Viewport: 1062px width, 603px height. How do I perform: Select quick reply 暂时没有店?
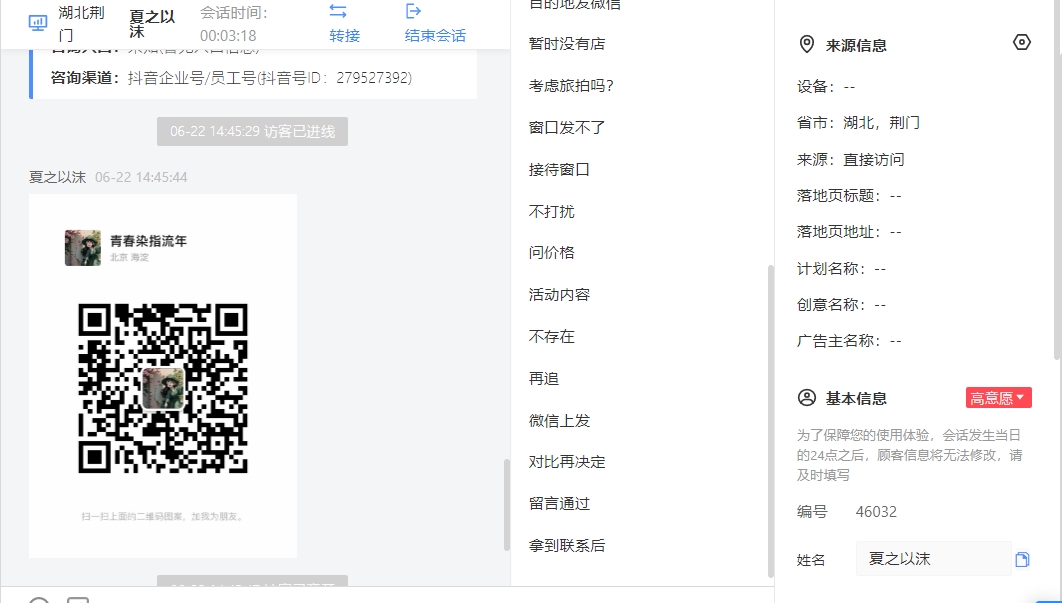567,44
